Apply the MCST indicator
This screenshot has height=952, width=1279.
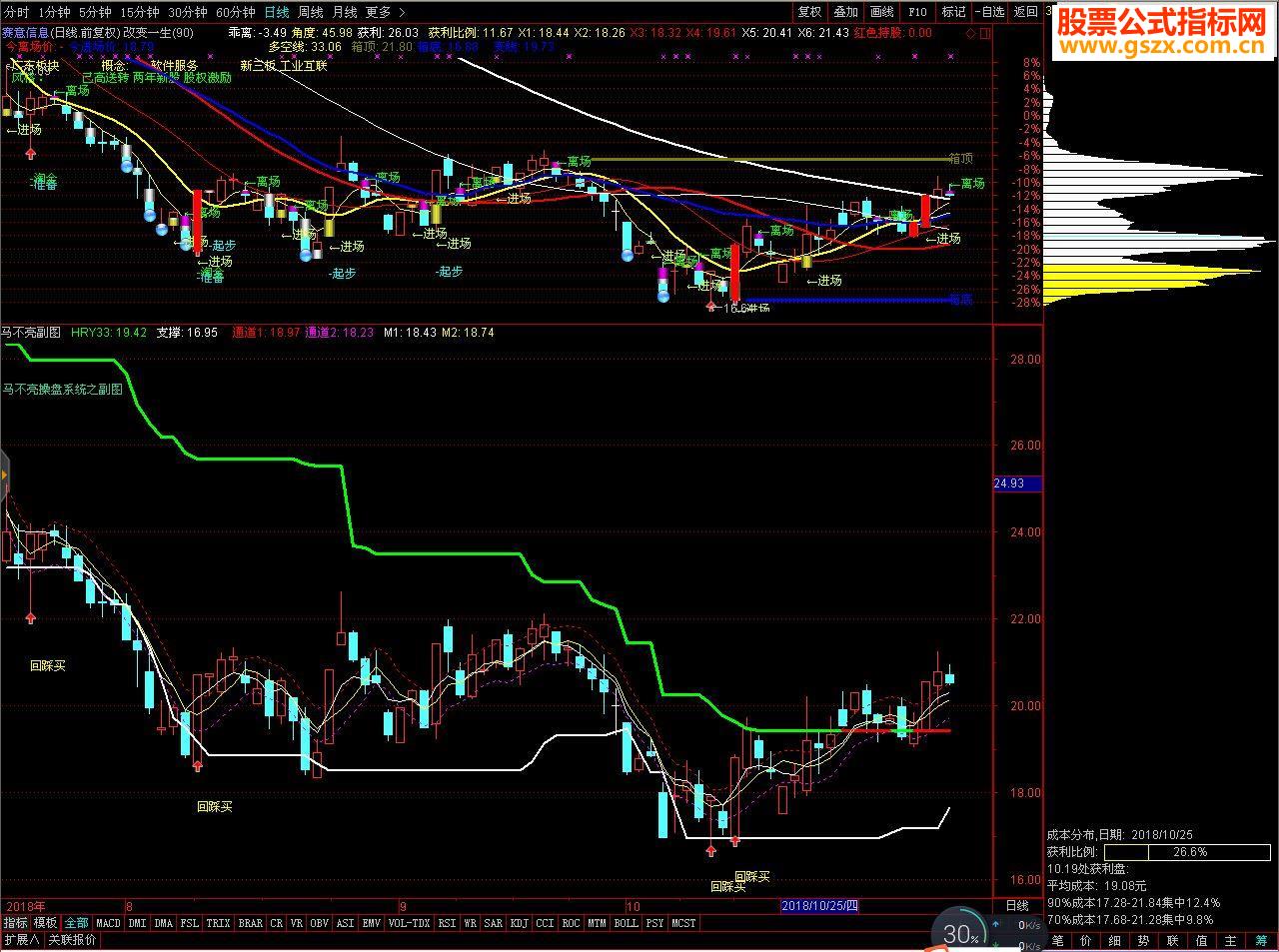coord(684,923)
